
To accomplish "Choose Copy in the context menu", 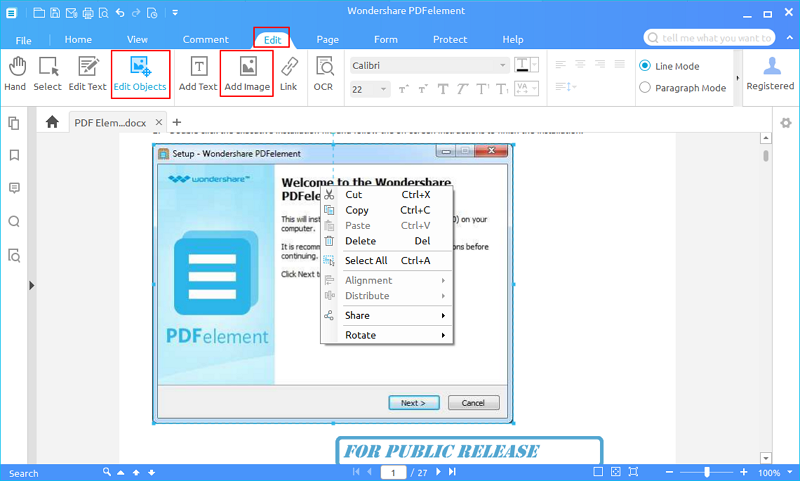I will pyautogui.click(x=387, y=210).
